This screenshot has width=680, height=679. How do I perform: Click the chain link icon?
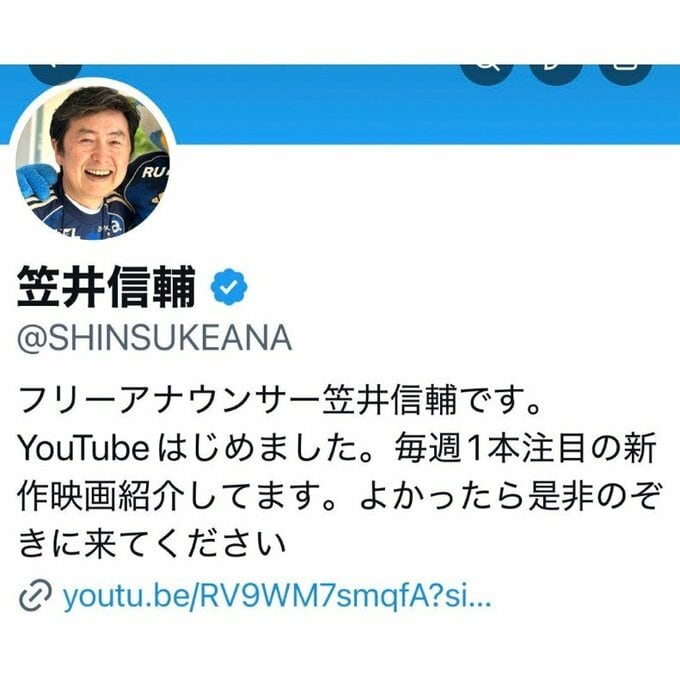coord(35,596)
